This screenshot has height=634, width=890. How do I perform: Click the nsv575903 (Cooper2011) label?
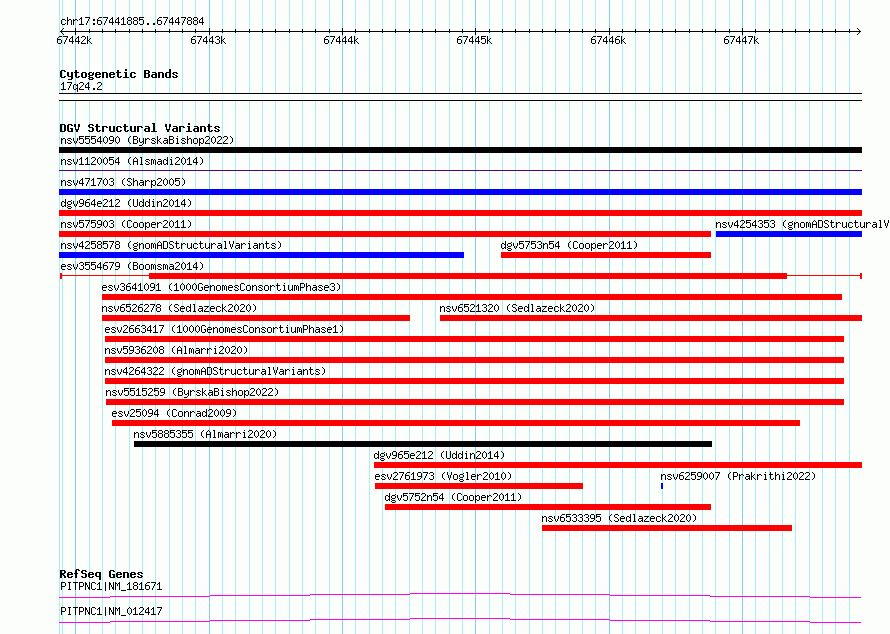[126, 224]
